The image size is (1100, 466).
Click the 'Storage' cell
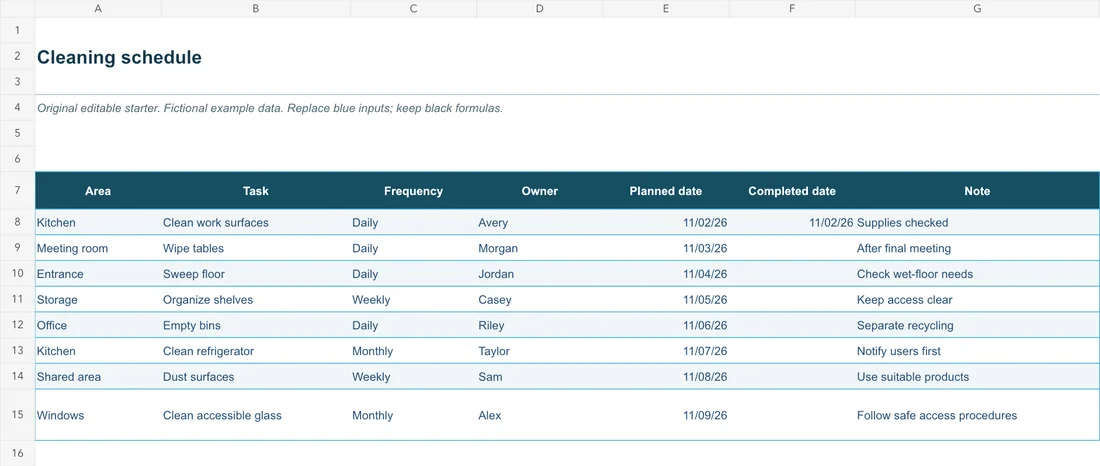point(98,300)
